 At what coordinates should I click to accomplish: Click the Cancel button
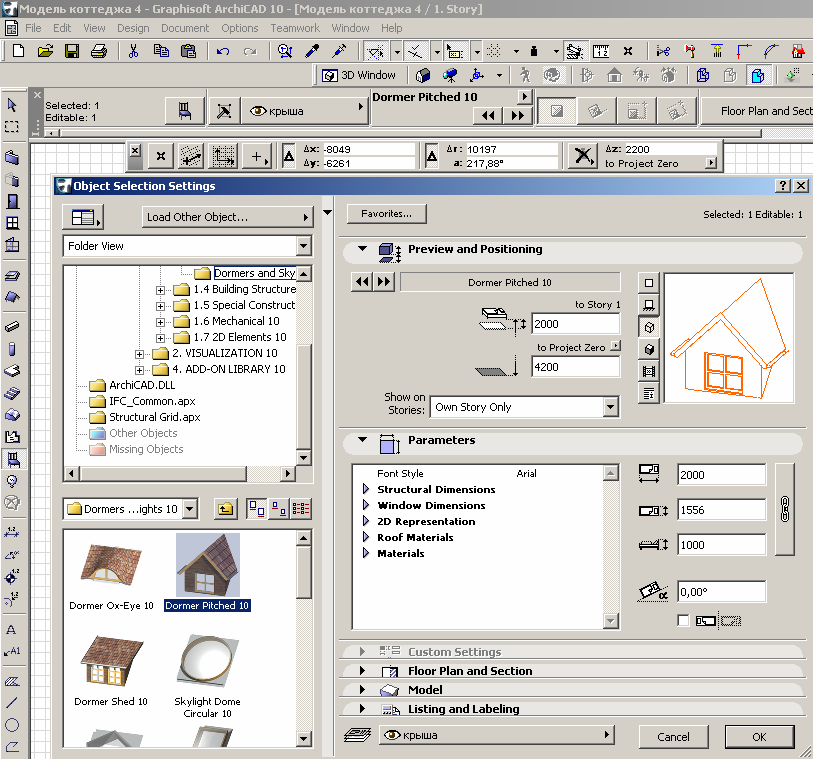pyautogui.click(x=673, y=737)
